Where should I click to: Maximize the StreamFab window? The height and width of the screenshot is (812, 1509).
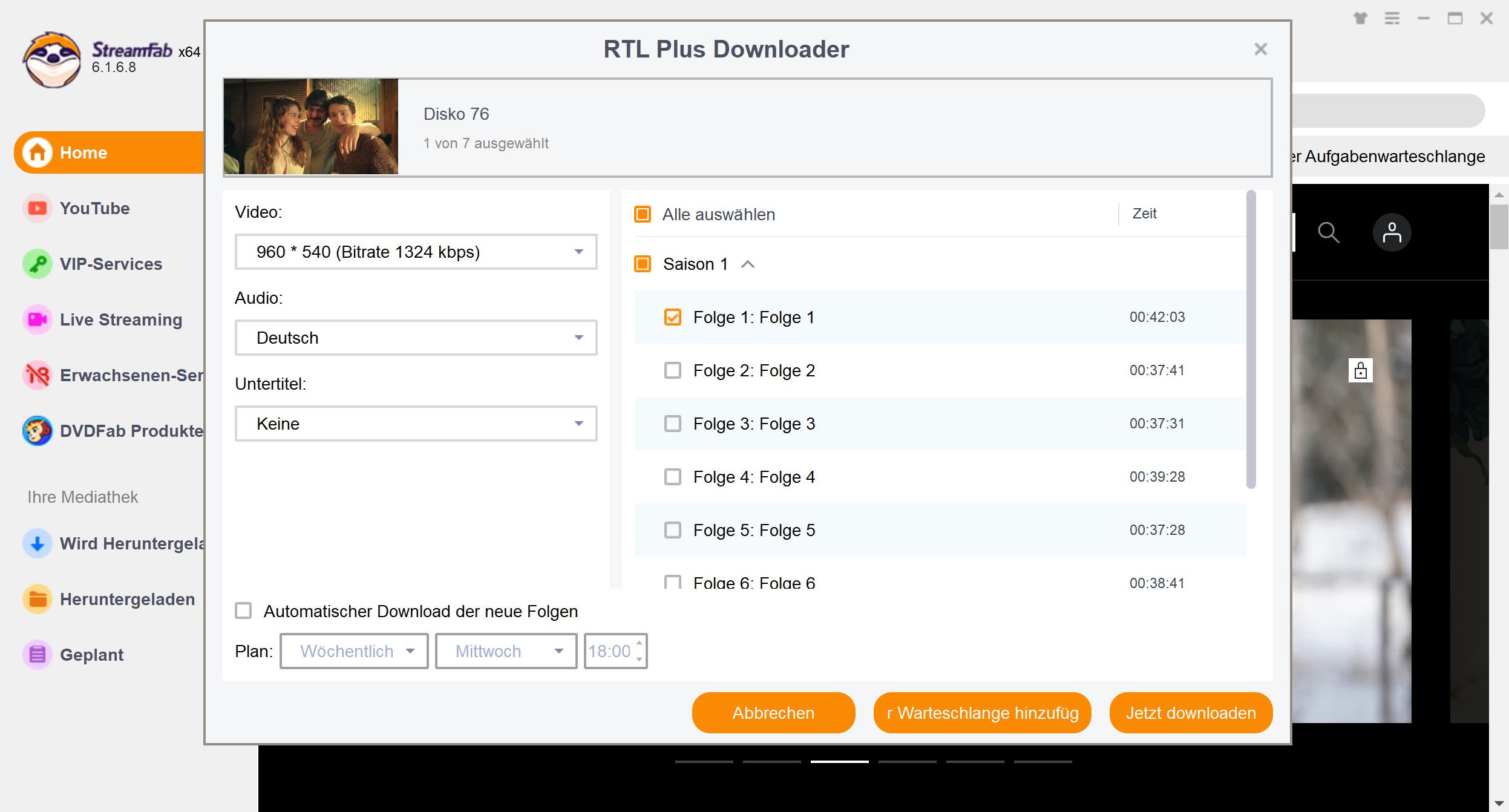coord(1455,18)
